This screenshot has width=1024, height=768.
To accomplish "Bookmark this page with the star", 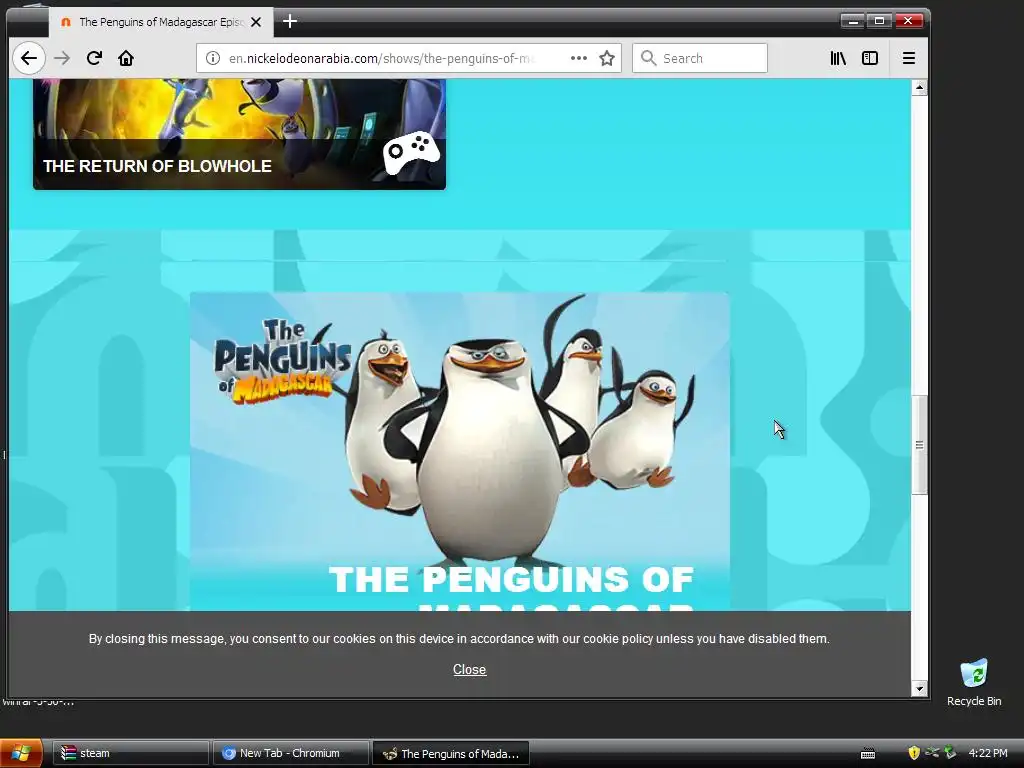I will point(607,58).
